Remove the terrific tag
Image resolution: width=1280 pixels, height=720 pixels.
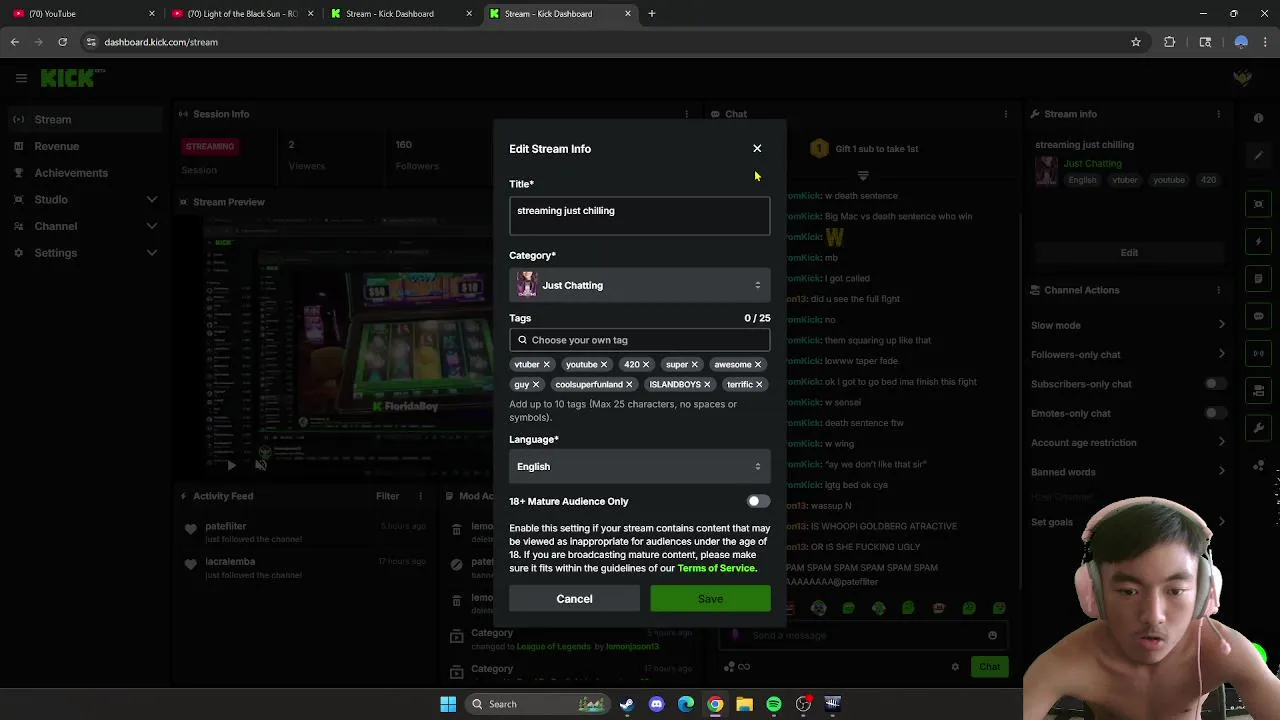pyautogui.click(x=759, y=385)
